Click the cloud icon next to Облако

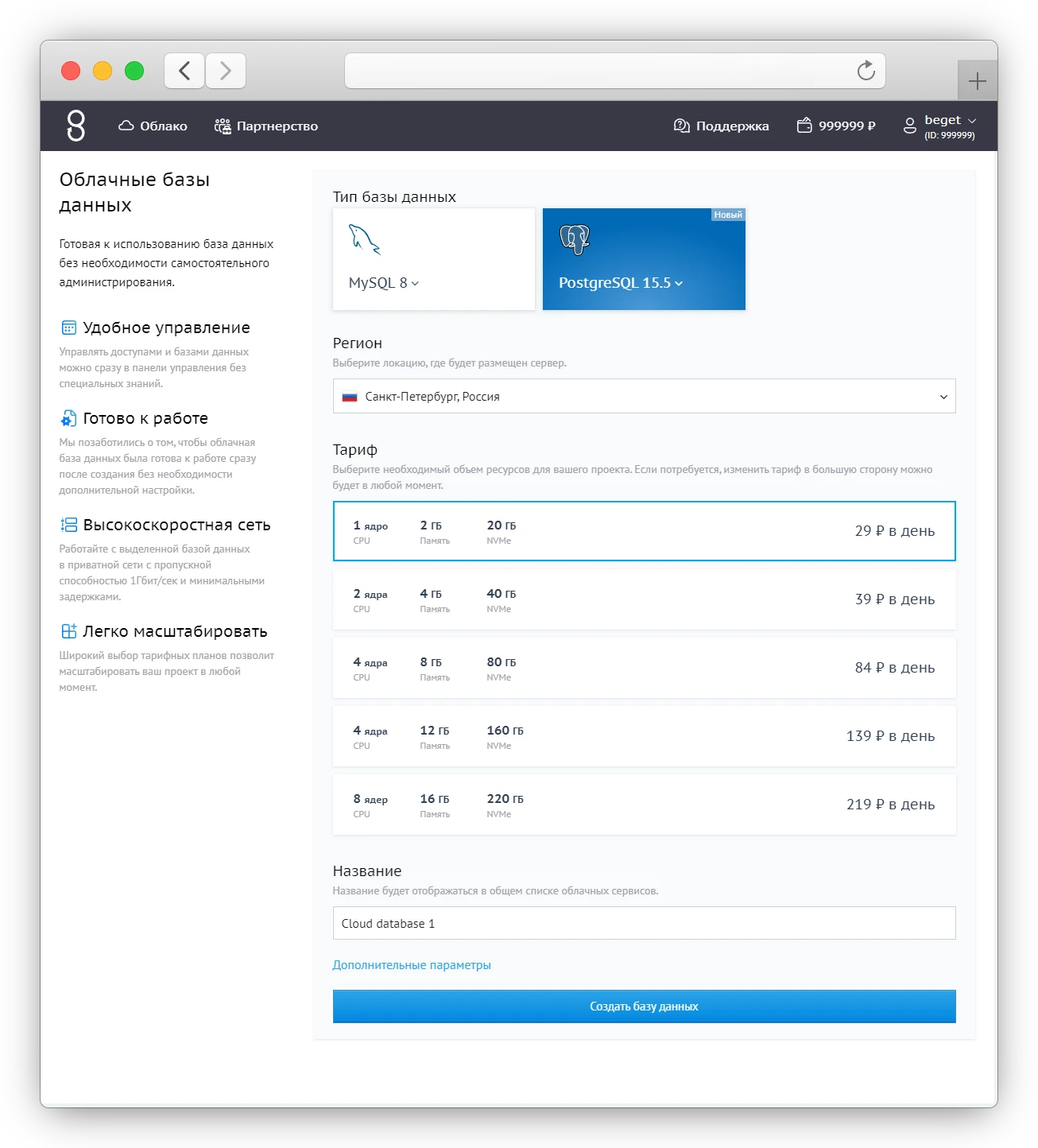[126, 126]
